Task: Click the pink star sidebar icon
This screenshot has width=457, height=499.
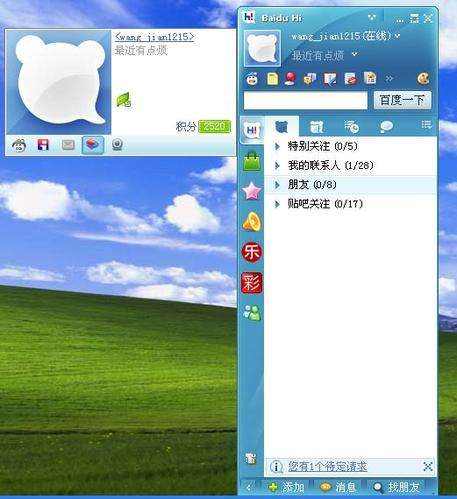Action: [252, 191]
